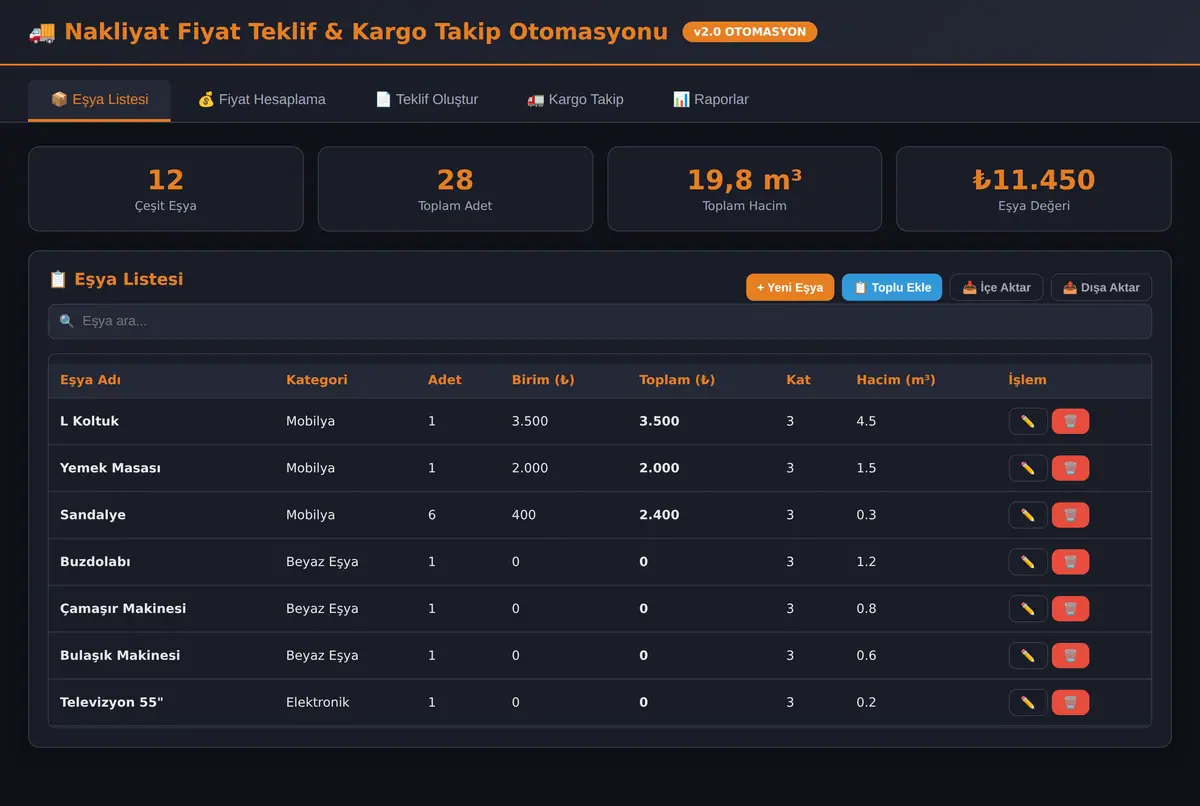Click the İçe Aktar button
The width and height of the screenshot is (1200, 806).
tap(997, 288)
